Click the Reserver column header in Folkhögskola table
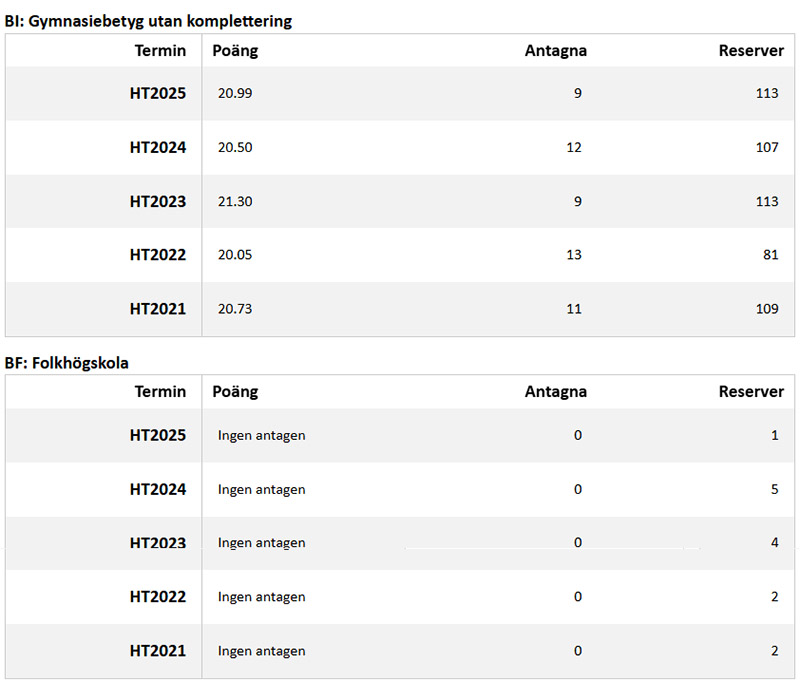This screenshot has width=800, height=681. [751, 391]
